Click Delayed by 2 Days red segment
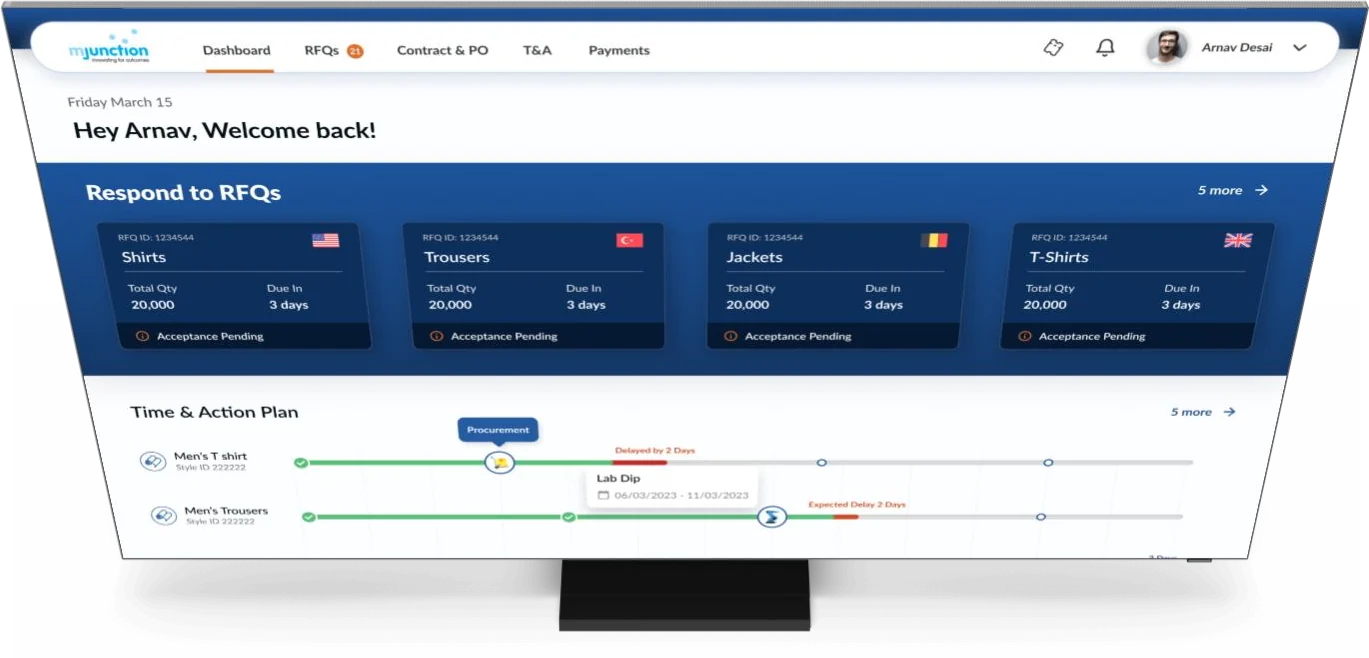Viewport: 1369px width, 658px height. coord(640,463)
